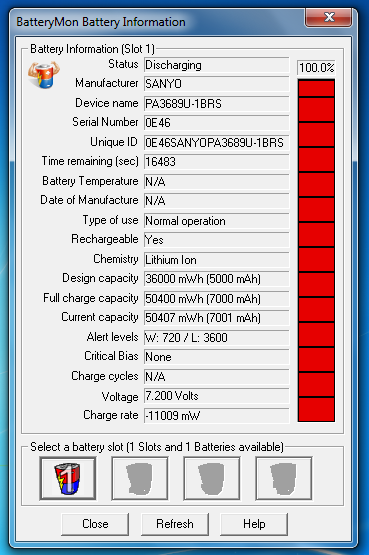The image size is (369, 555).
Task: Click the 'Chemistry' label
Action: point(116,259)
